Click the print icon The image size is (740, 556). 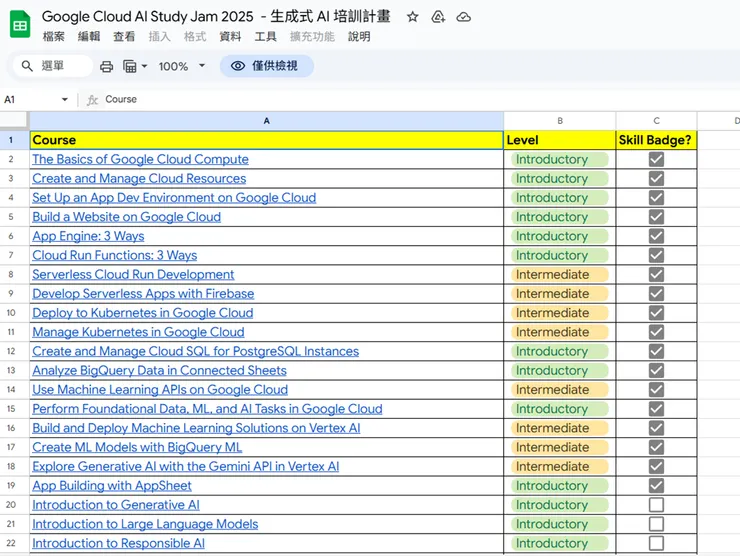(106, 67)
